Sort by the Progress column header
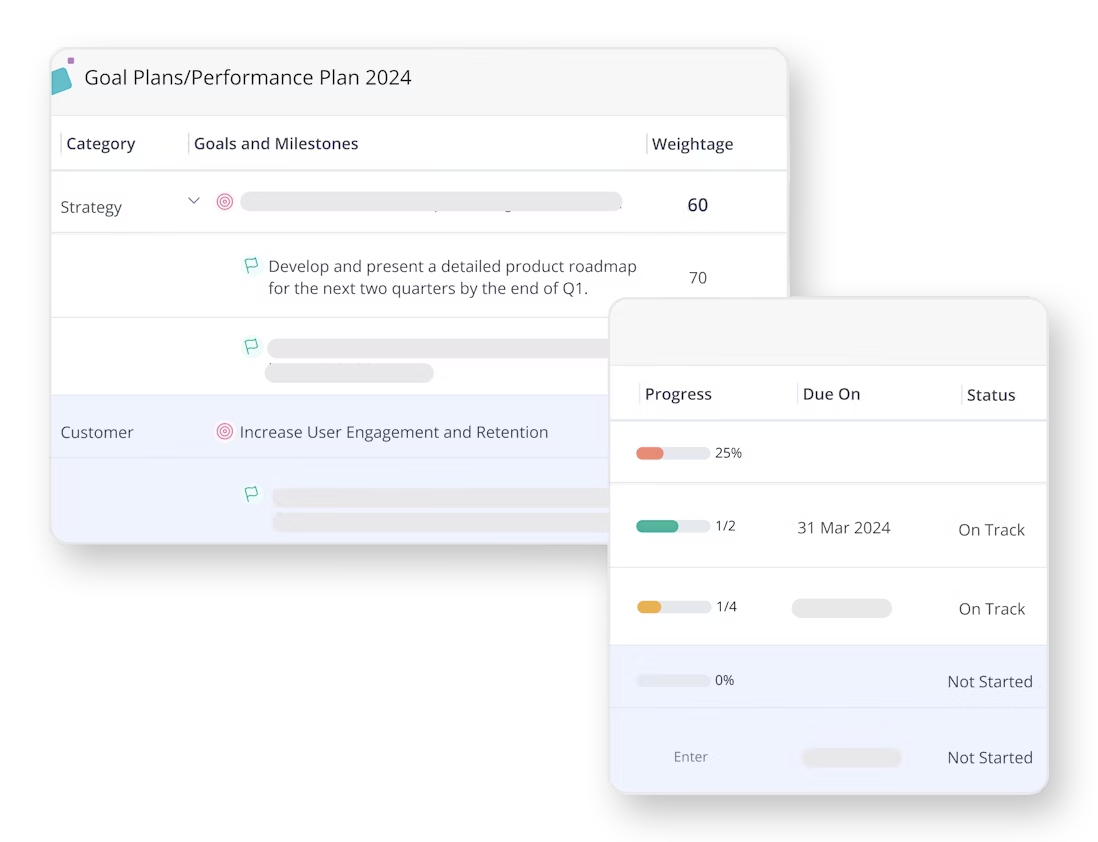This screenshot has height=842, width=1098. [678, 394]
